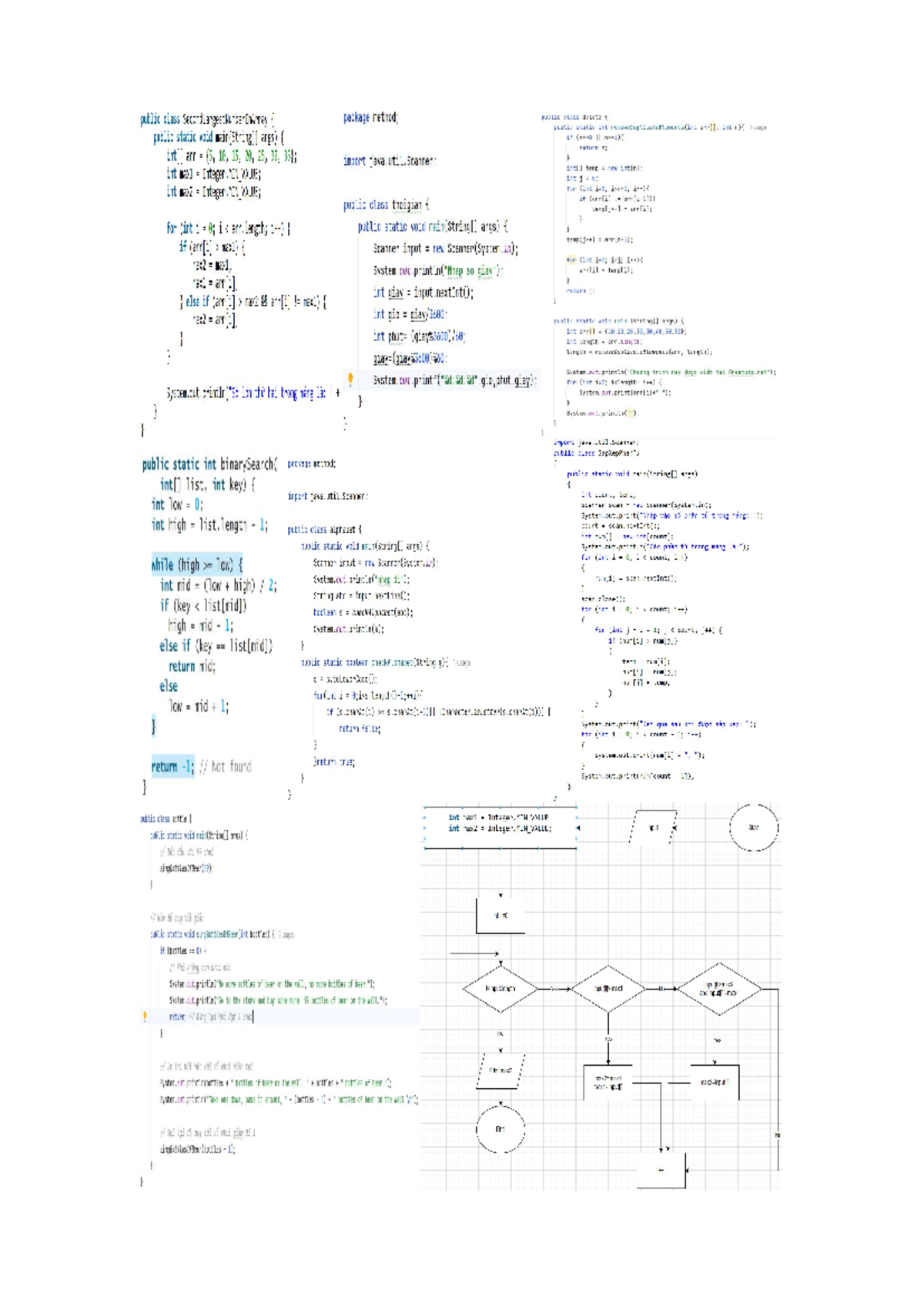Image resolution: width=924 pixels, height=1306 pixels.
Task: Select the End circle in the flowchart
Action: pos(500,1129)
